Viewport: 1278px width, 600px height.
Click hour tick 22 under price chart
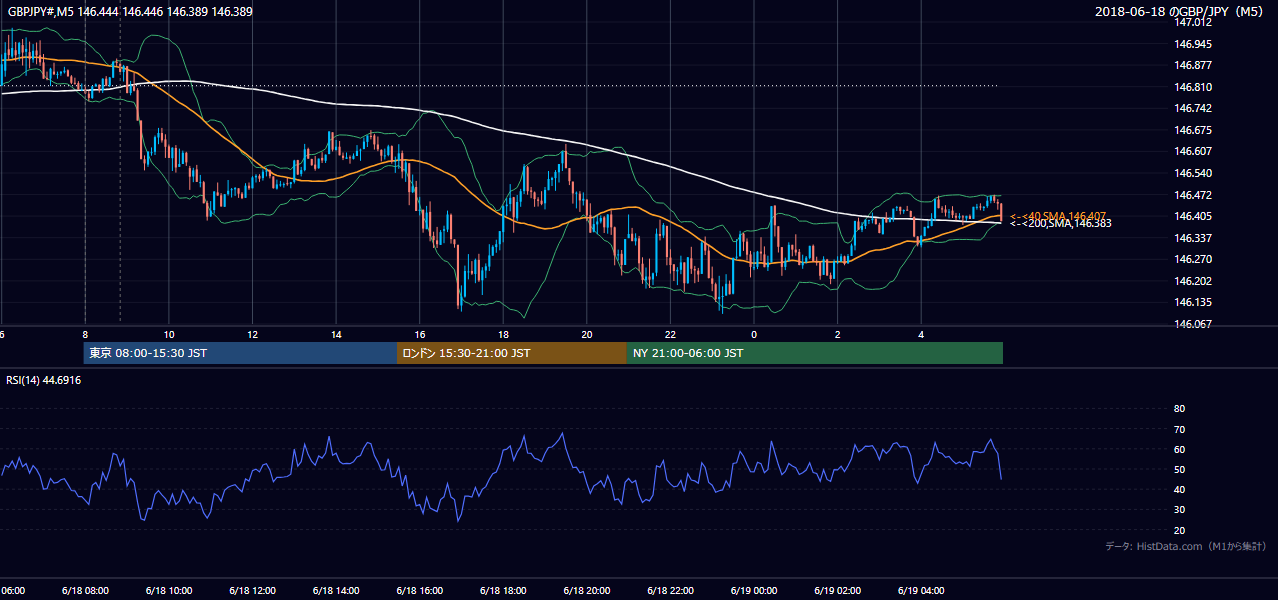[671, 334]
